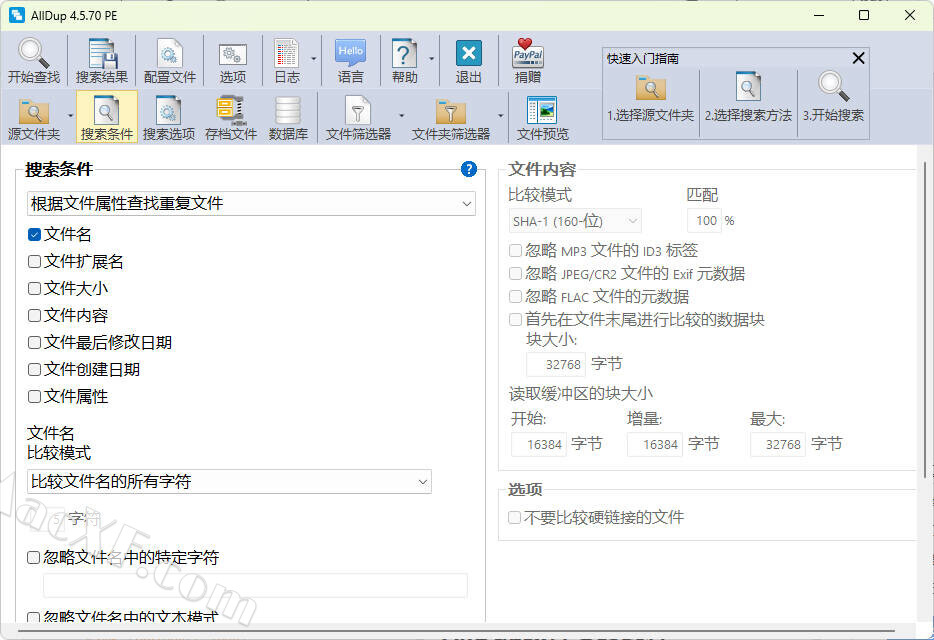Screen dimensions: 934x640
Task: Open the SHA-1 (160-位) comparison dropdown
Action: tap(575, 221)
